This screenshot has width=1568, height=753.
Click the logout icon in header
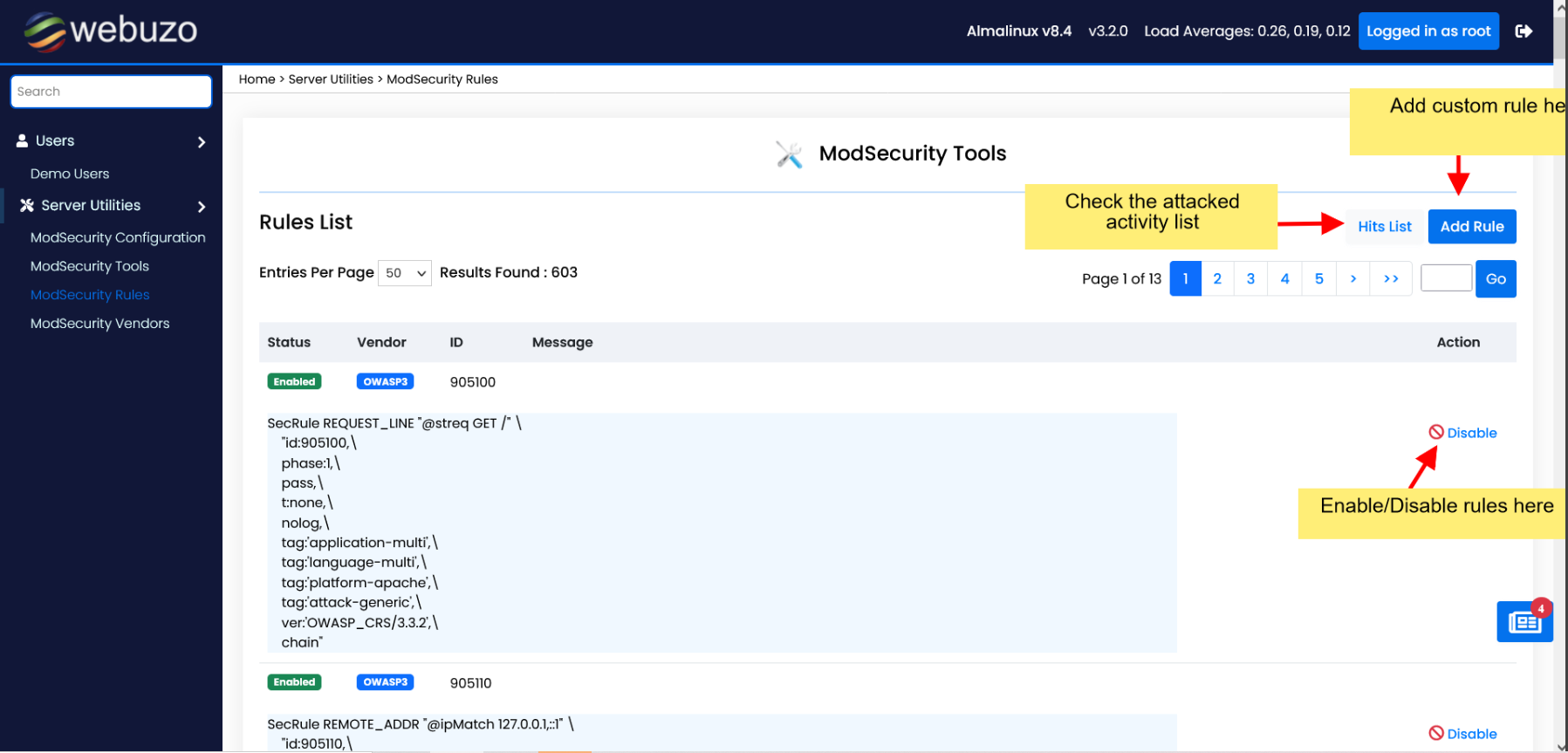coord(1523,31)
